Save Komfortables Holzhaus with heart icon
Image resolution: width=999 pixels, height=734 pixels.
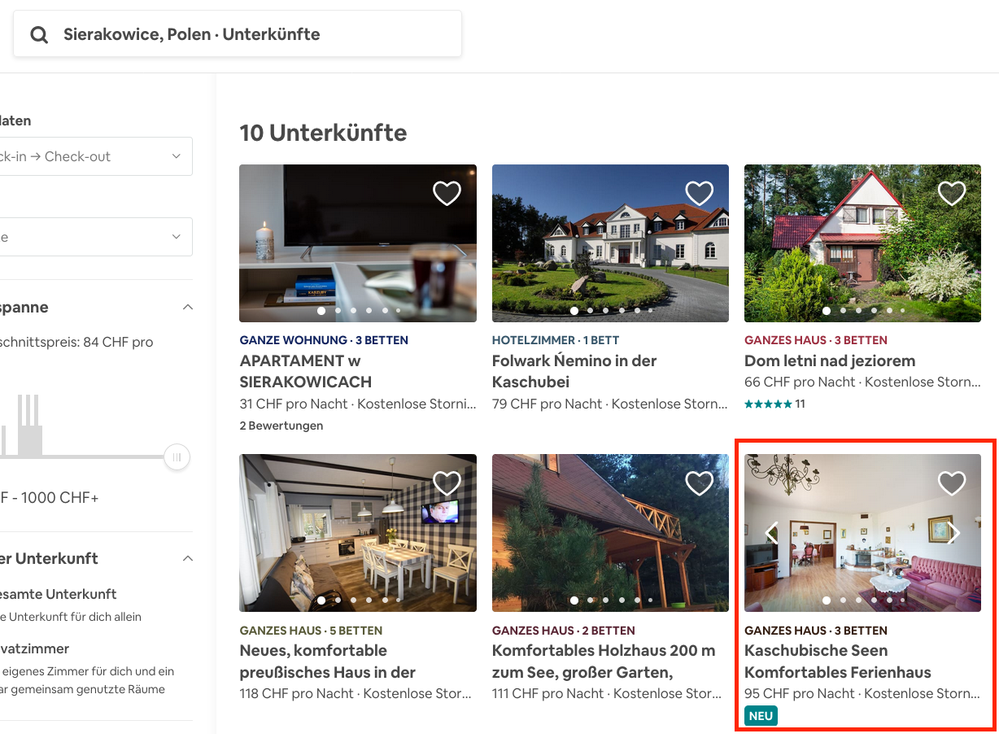pyautogui.click(x=699, y=484)
